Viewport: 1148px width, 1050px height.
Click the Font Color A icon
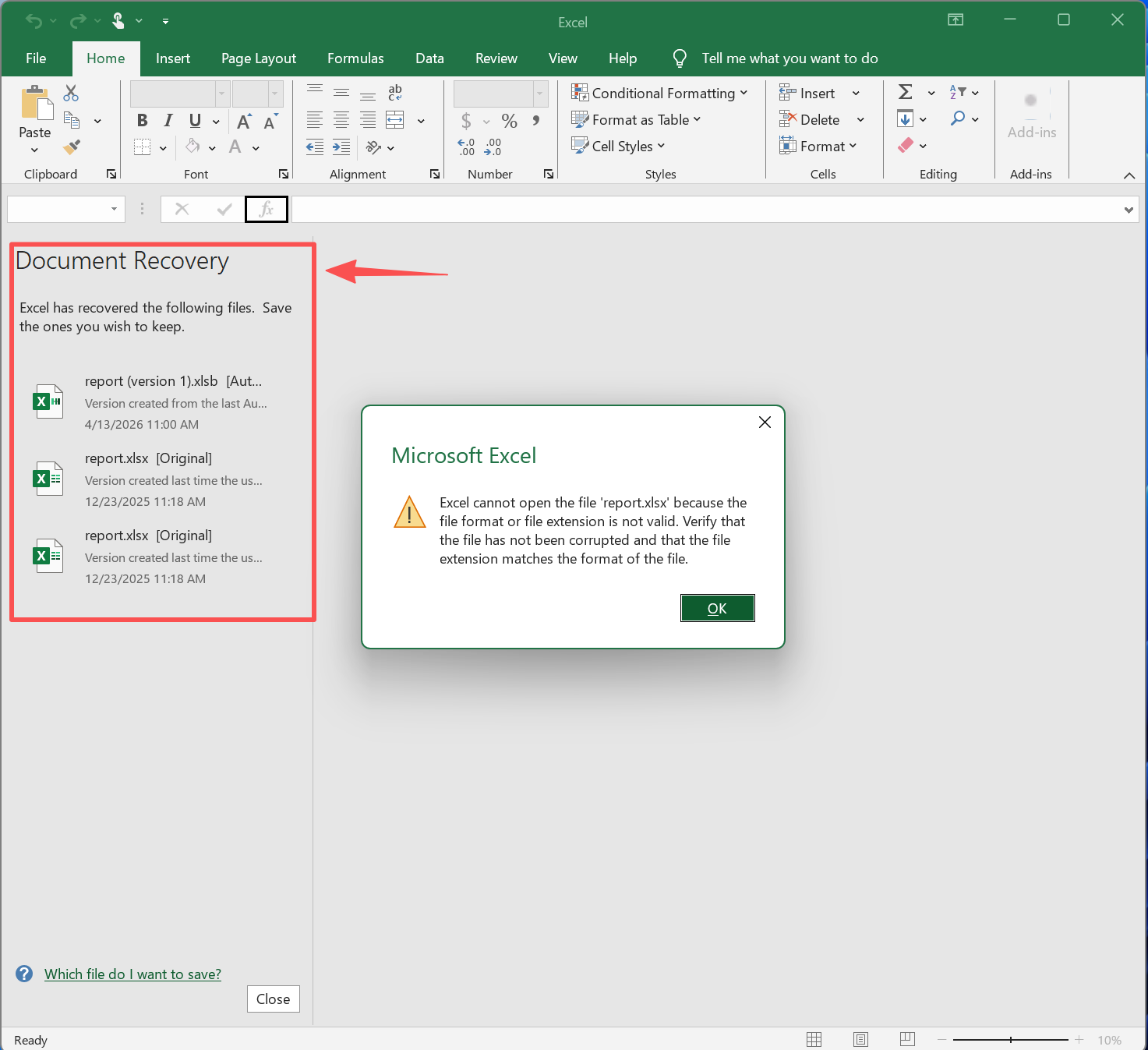[235, 147]
